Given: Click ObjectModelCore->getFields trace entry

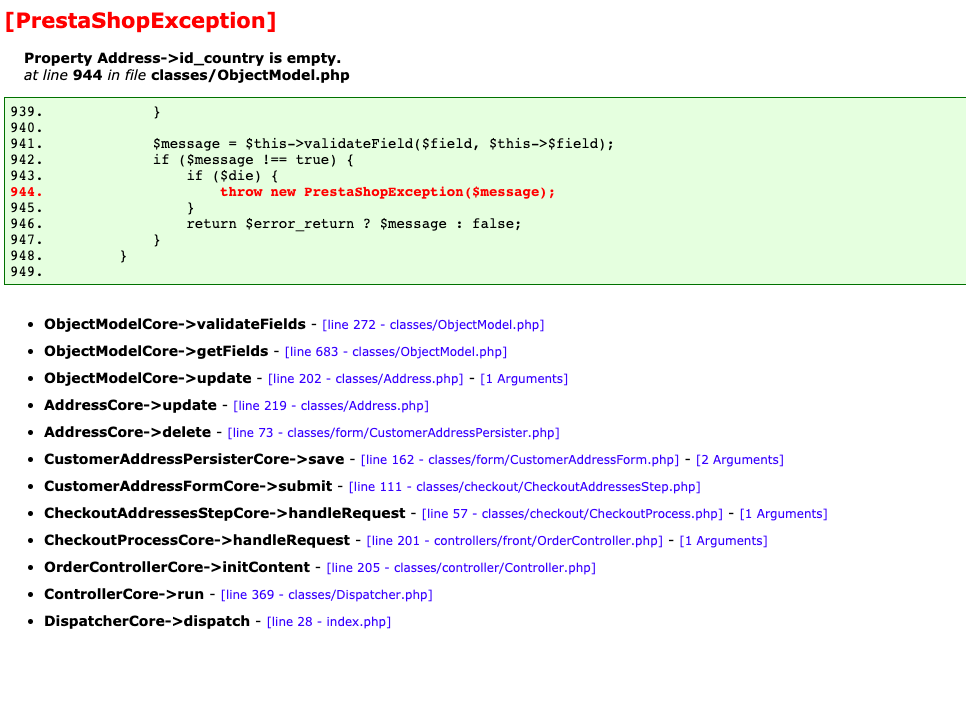Looking at the screenshot, I should pos(156,352).
